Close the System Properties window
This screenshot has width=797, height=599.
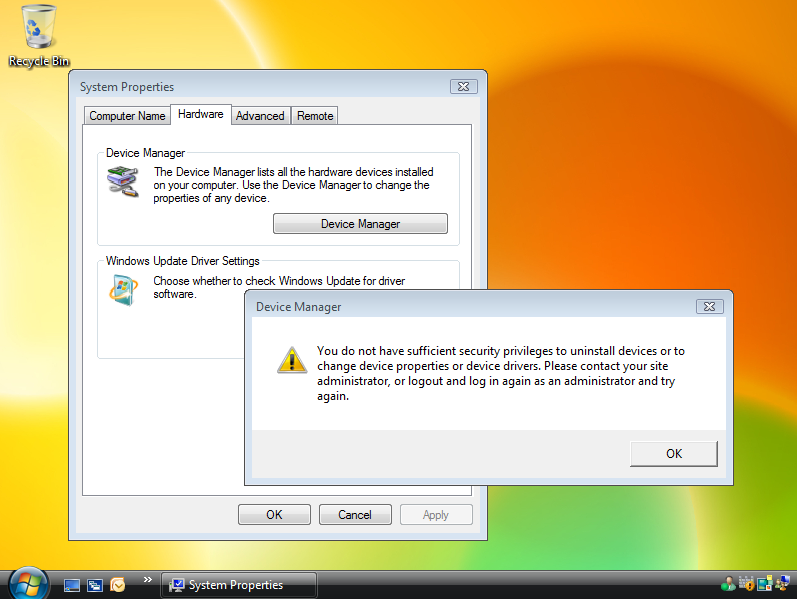[x=464, y=86]
